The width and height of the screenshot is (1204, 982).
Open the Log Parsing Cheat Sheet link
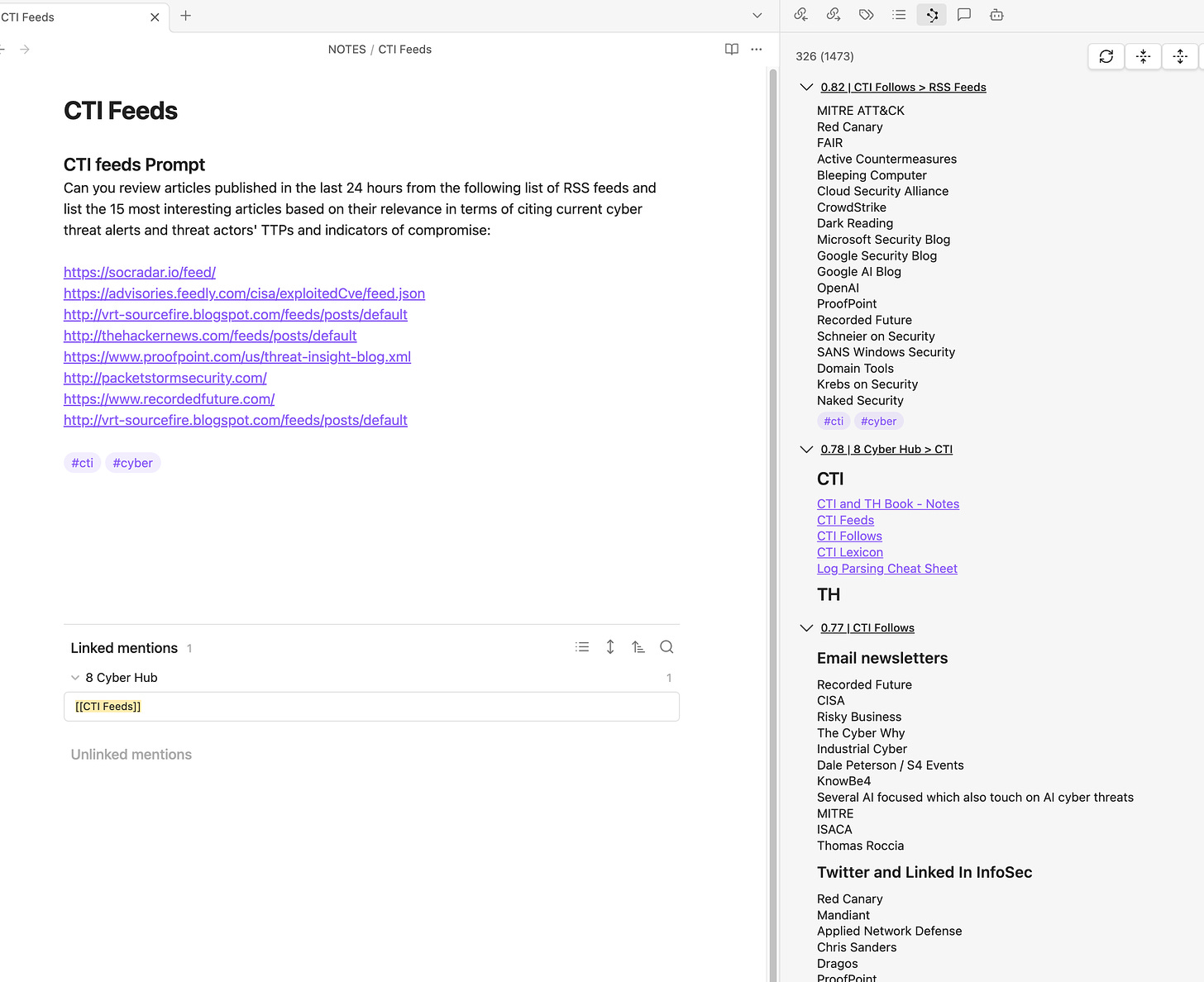pos(887,569)
